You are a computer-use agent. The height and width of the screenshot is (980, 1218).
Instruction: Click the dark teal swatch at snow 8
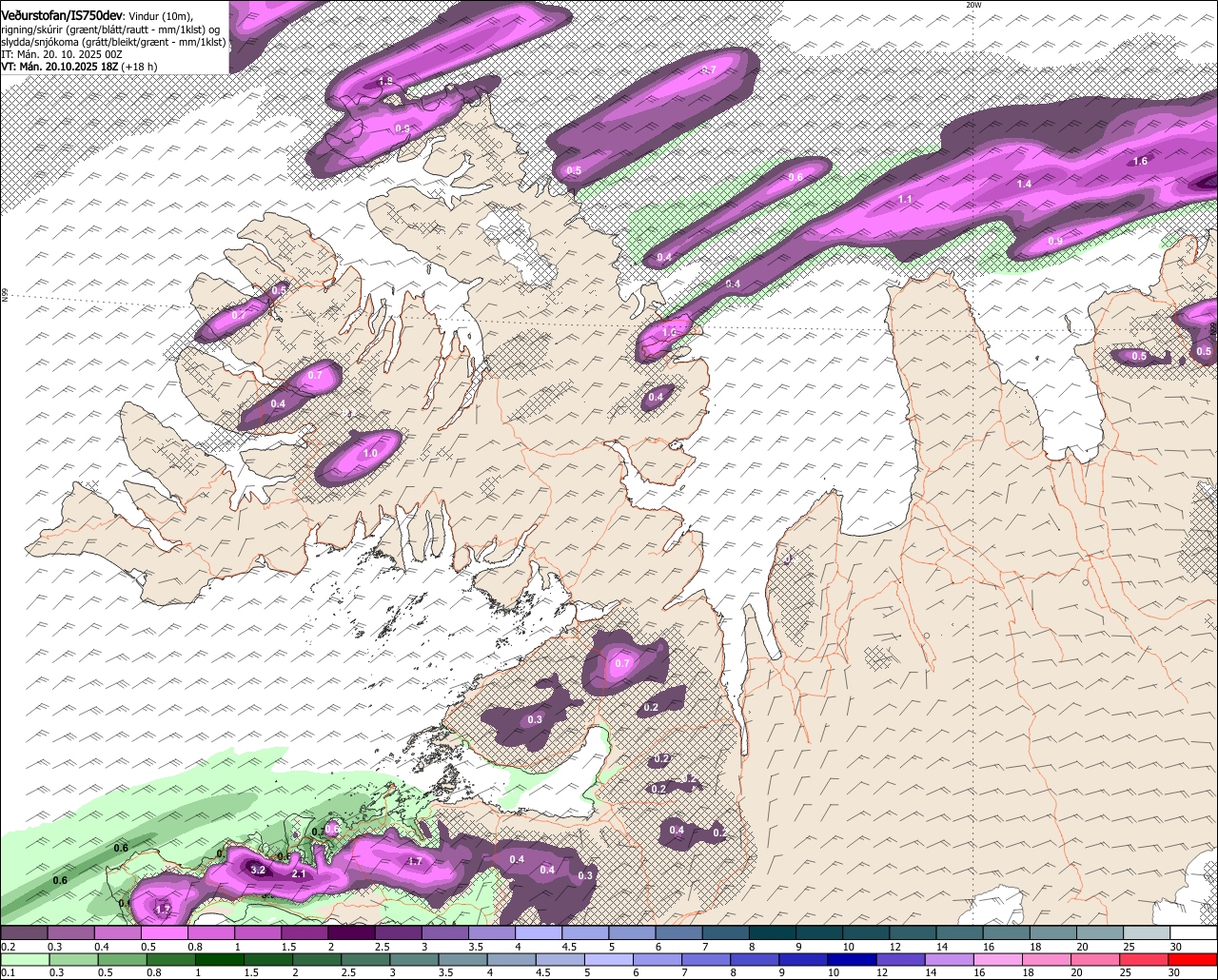click(x=773, y=933)
